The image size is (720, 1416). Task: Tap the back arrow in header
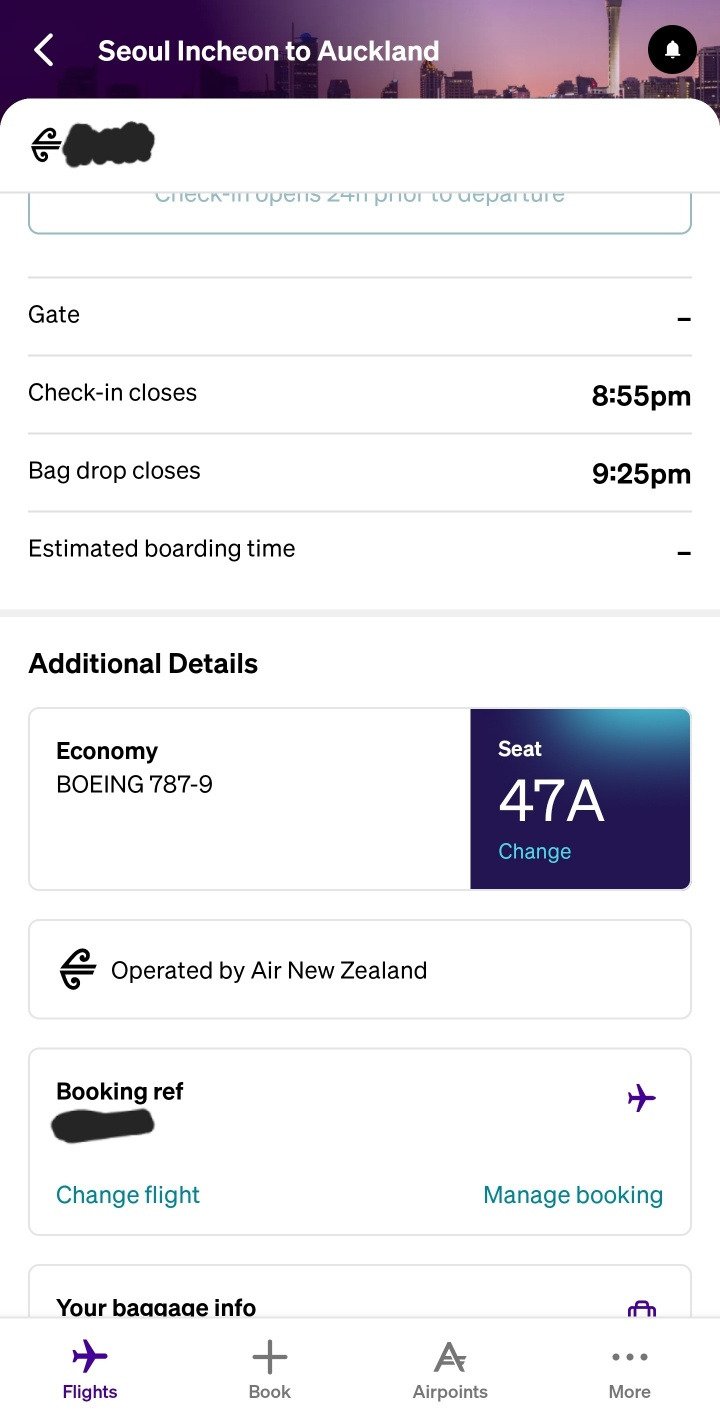tap(44, 50)
